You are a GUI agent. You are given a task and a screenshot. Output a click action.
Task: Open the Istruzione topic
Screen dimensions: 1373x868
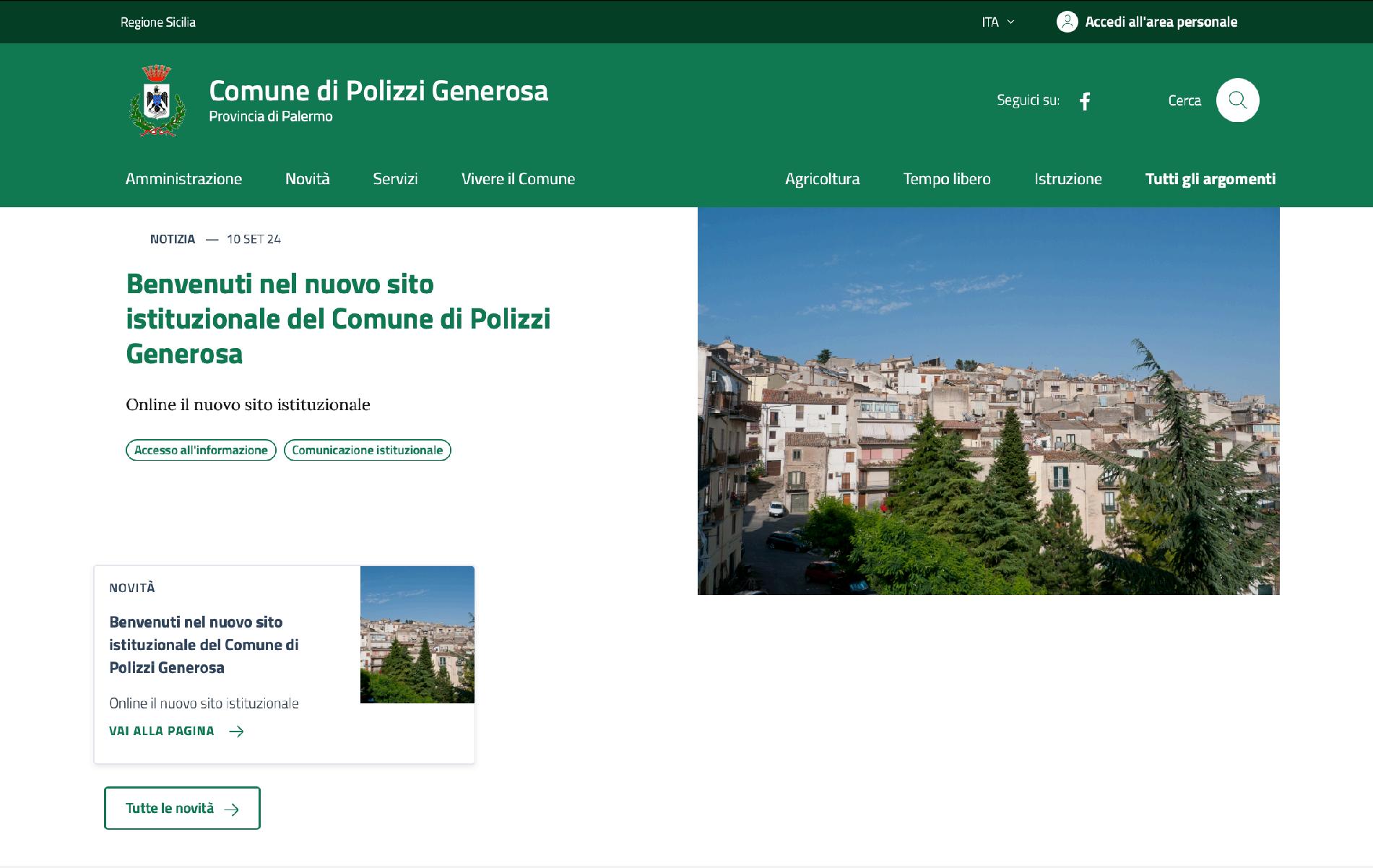click(x=1067, y=179)
